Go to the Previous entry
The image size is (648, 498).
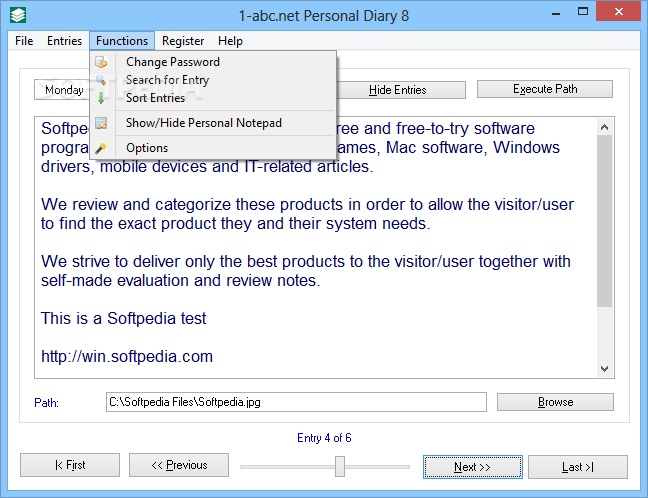point(179,465)
